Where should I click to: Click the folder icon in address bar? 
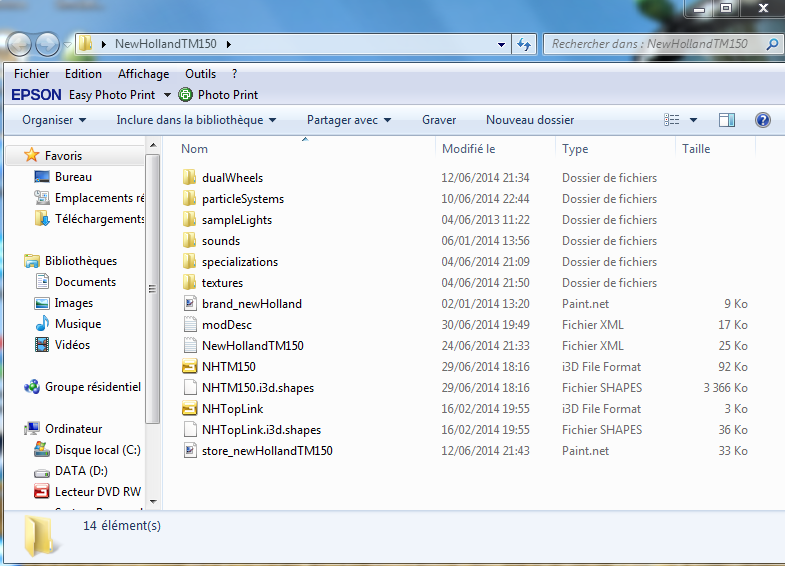(x=86, y=44)
